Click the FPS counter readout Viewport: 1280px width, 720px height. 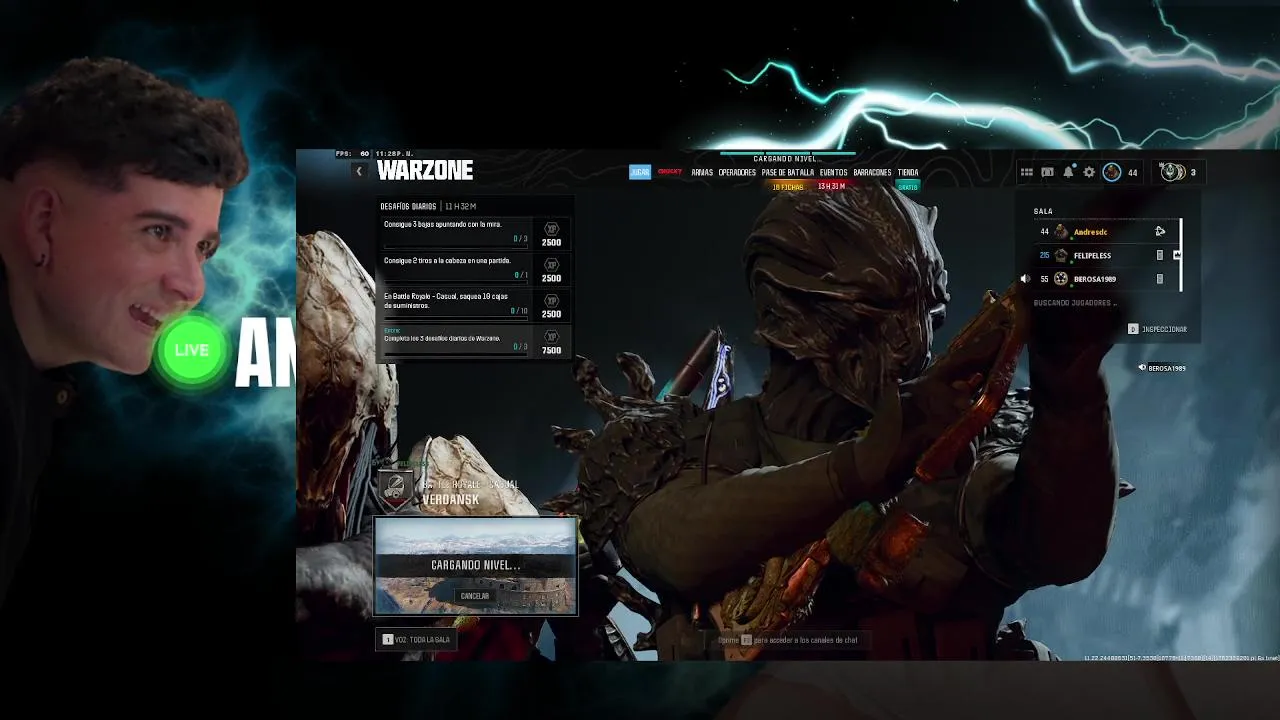pos(353,154)
